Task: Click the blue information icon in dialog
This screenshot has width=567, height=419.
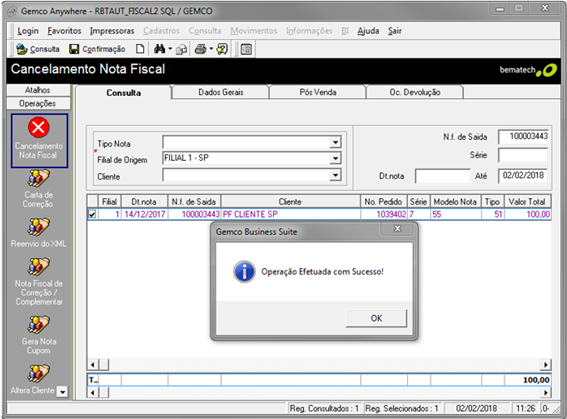Action: click(244, 272)
